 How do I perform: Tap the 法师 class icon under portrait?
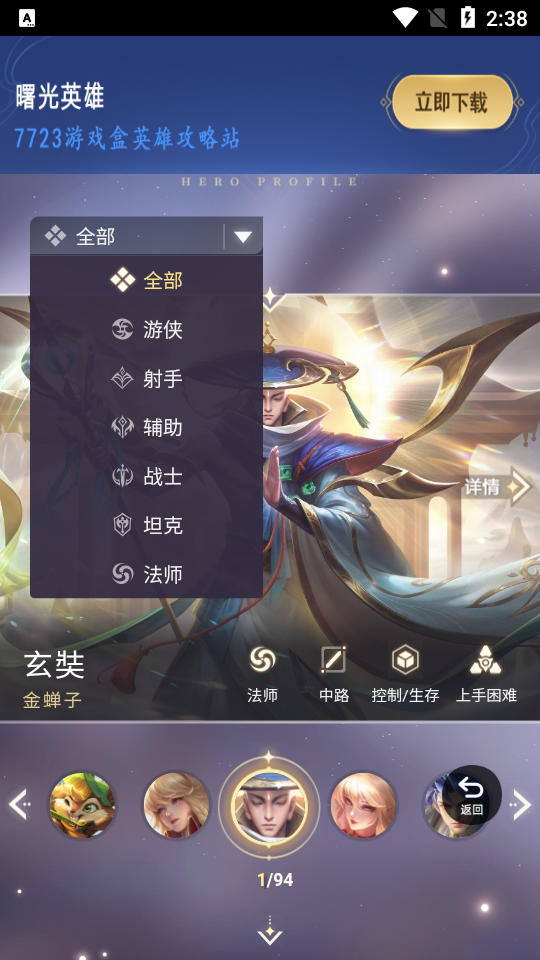[262, 659]
